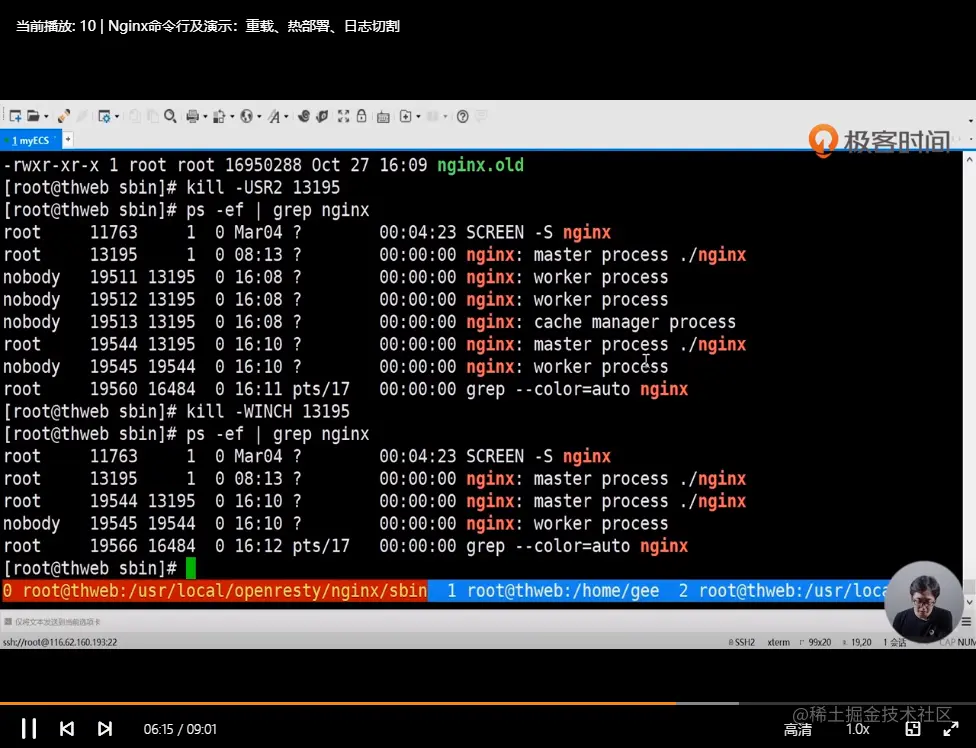Viewport: 976px width, 748px height.
Task: Click the Xshell swirl icon
Action: (304, 116)
